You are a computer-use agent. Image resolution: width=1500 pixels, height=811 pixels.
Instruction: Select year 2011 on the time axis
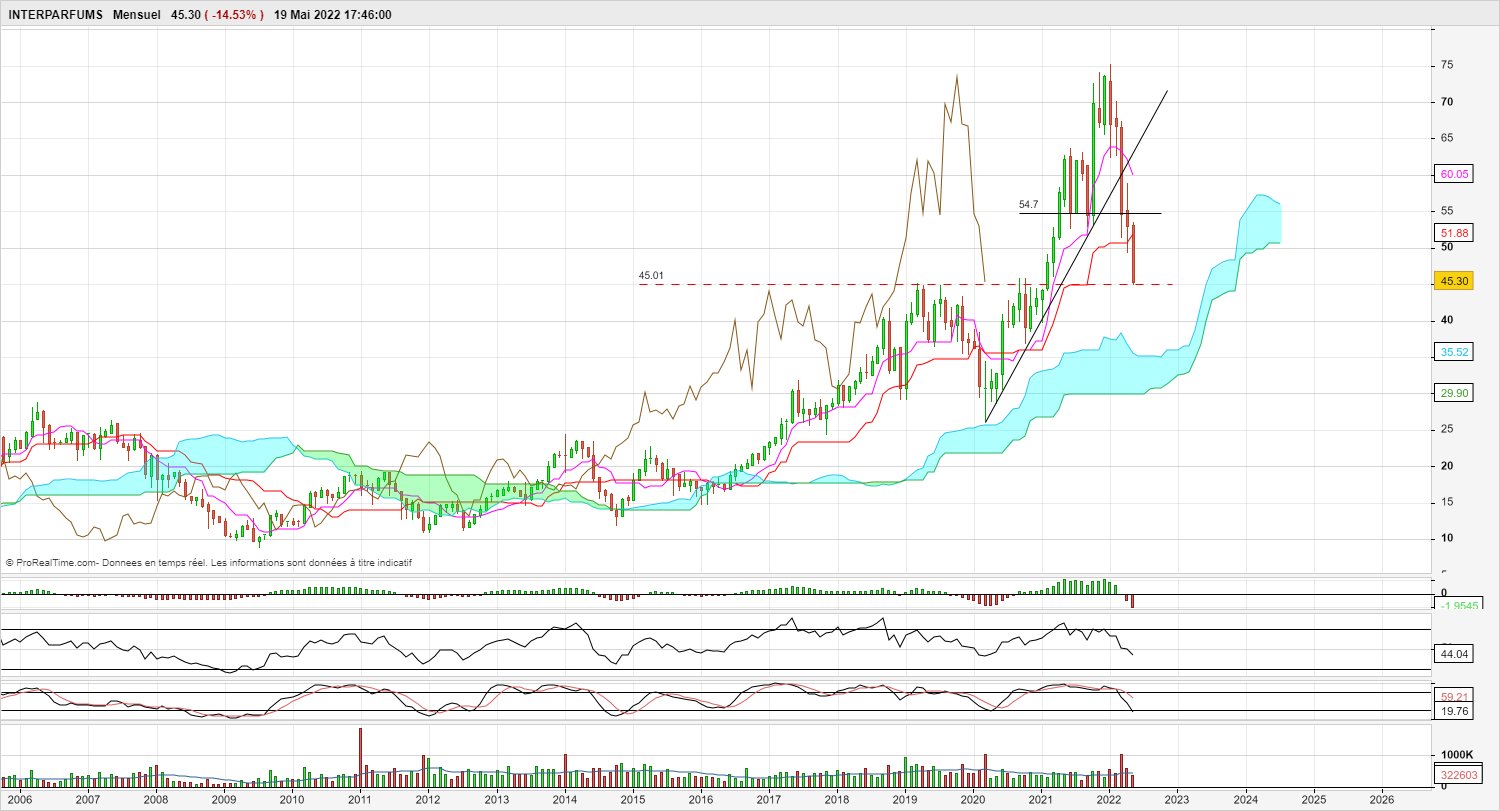click(x=360, y=800)
